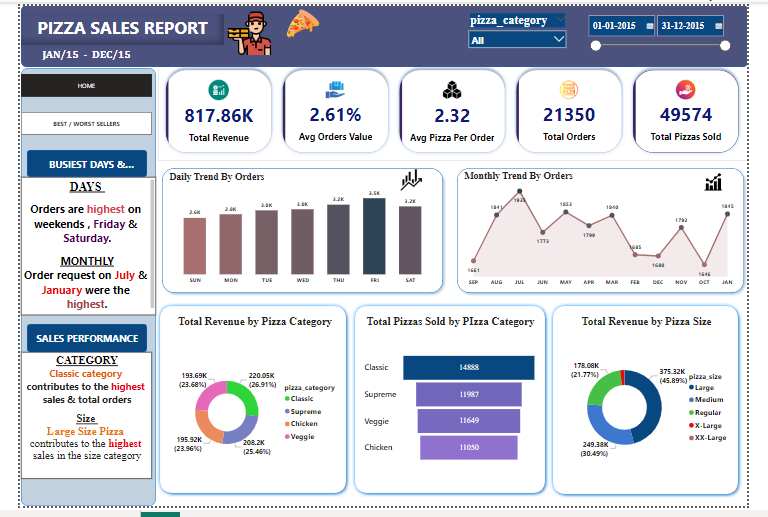The image size is (768, 517).
Task: Click the Total Revenue card icon
Action: [x=218, y=90]
